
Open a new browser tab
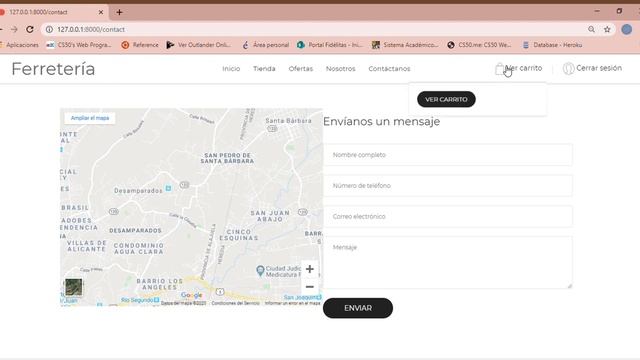119,12
